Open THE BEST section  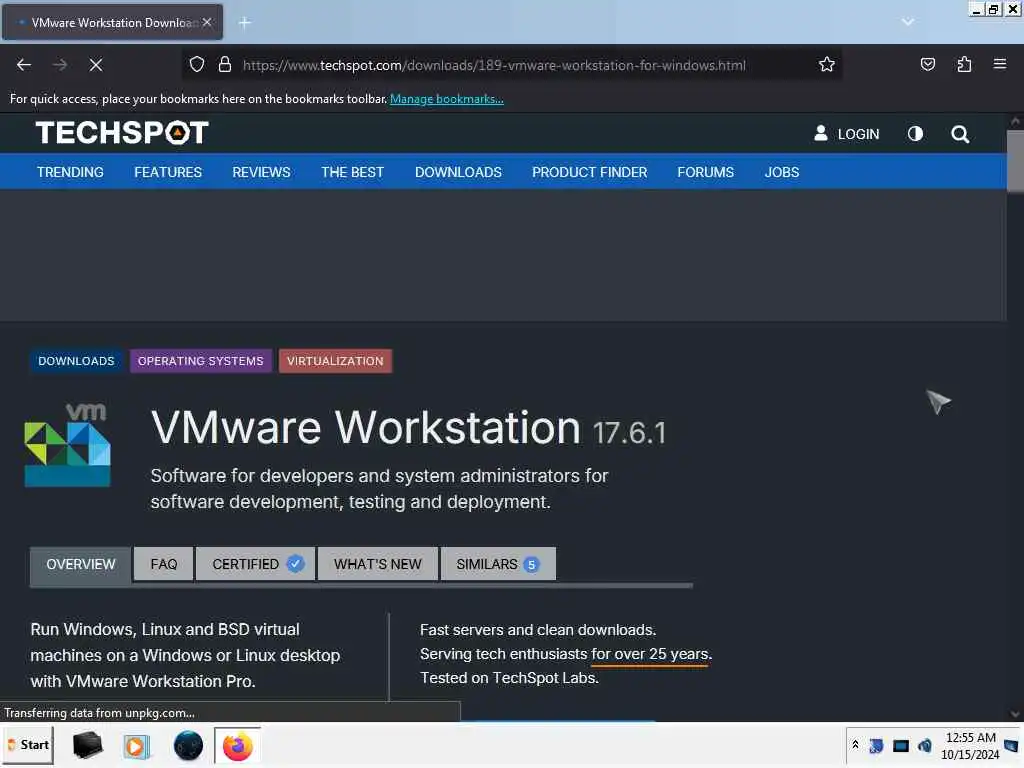tap(352, 172)
